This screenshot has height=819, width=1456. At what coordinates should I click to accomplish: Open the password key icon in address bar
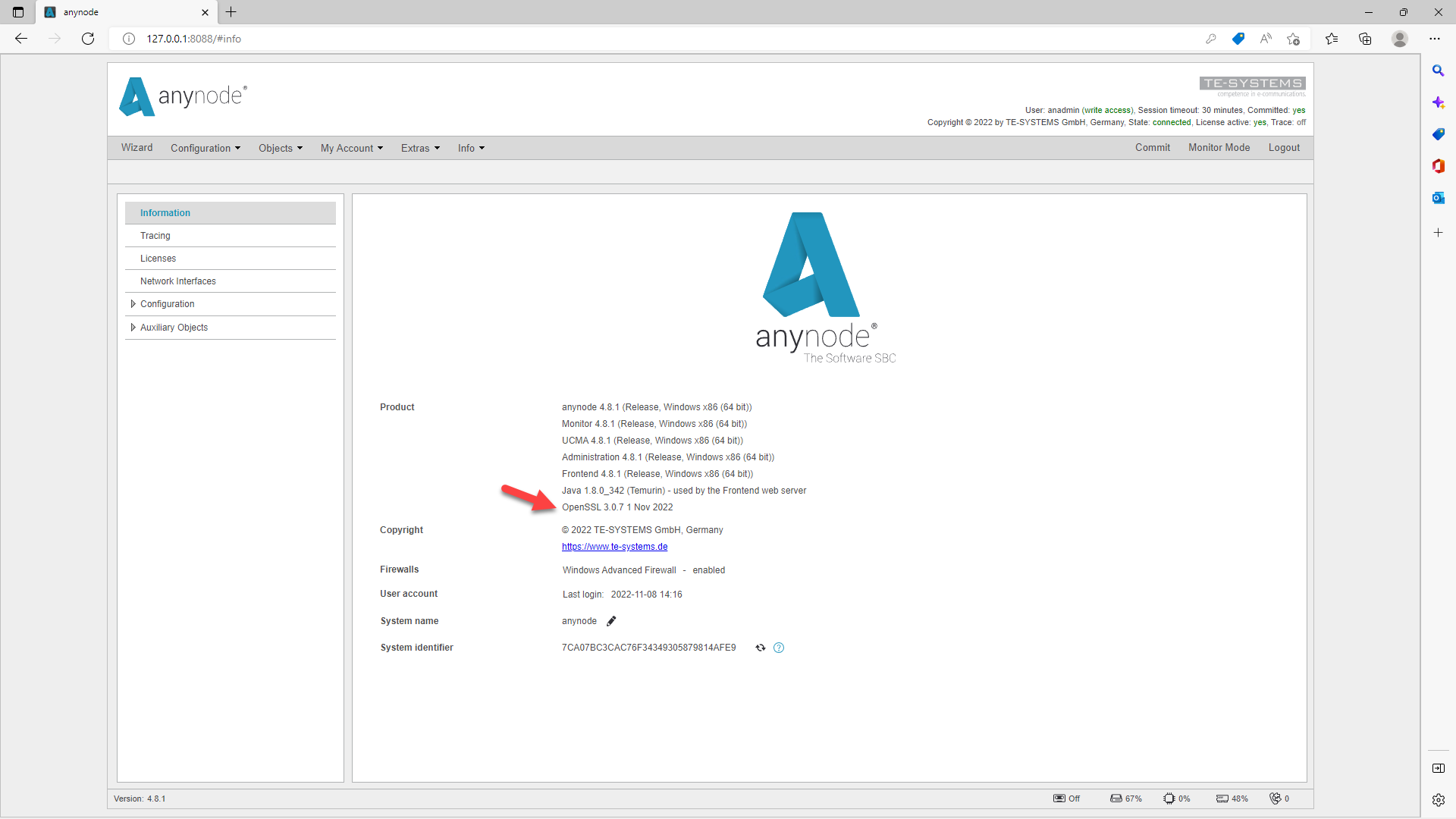coord(1211,39)
